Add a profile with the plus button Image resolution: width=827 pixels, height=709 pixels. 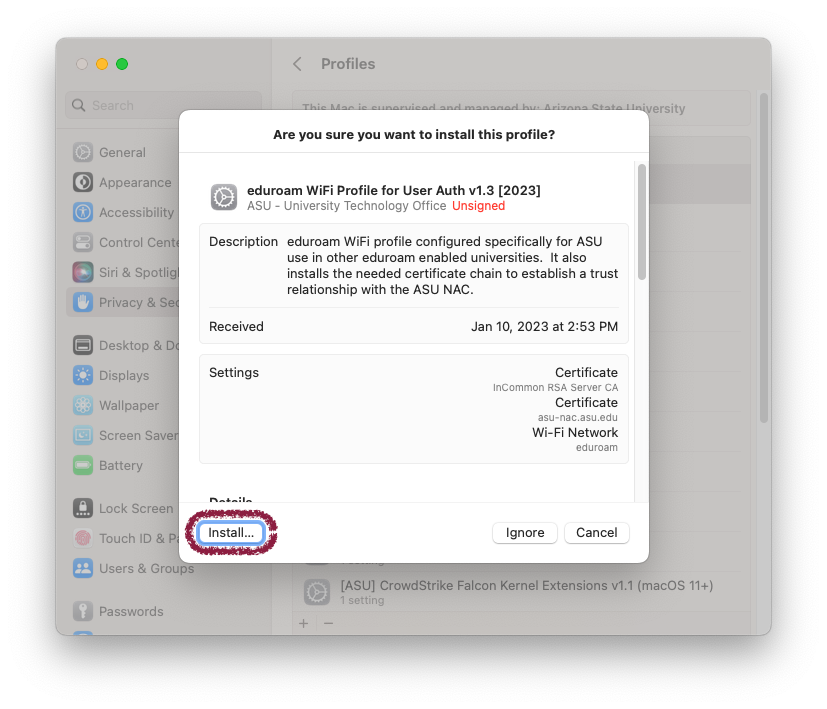pos(304,623)
